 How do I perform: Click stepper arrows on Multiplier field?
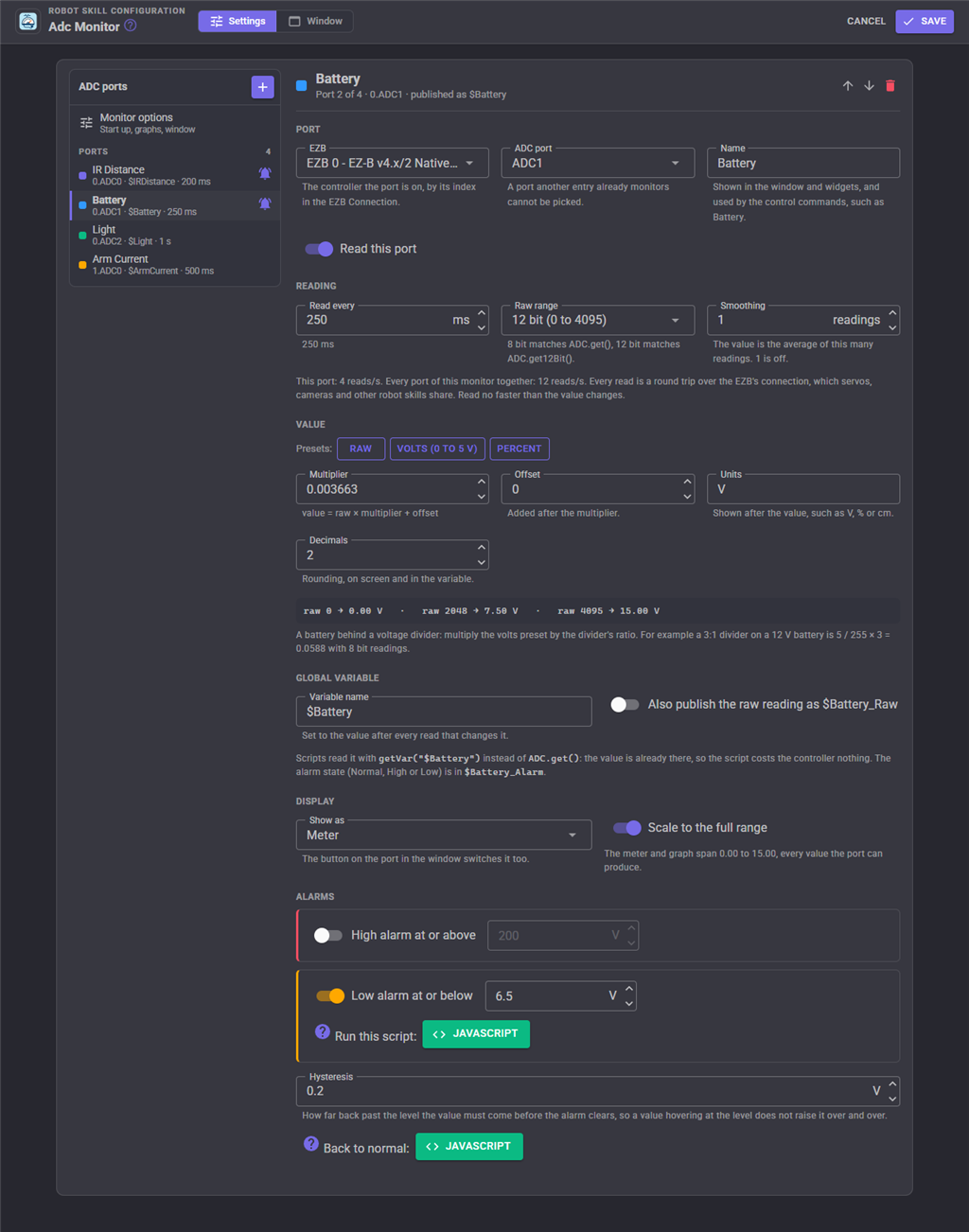click(x=482, y=489)
